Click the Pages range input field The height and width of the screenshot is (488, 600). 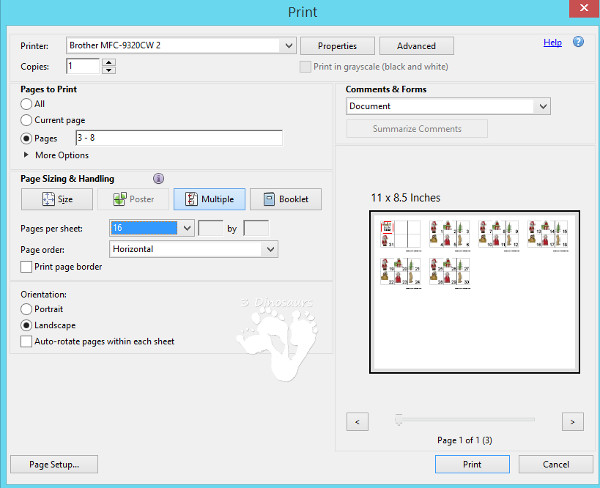[177, 138]
